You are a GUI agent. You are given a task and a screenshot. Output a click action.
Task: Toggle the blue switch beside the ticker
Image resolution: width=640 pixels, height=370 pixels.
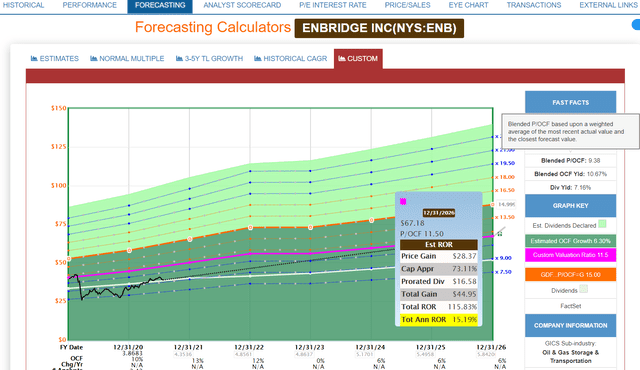tap(636, 25)
